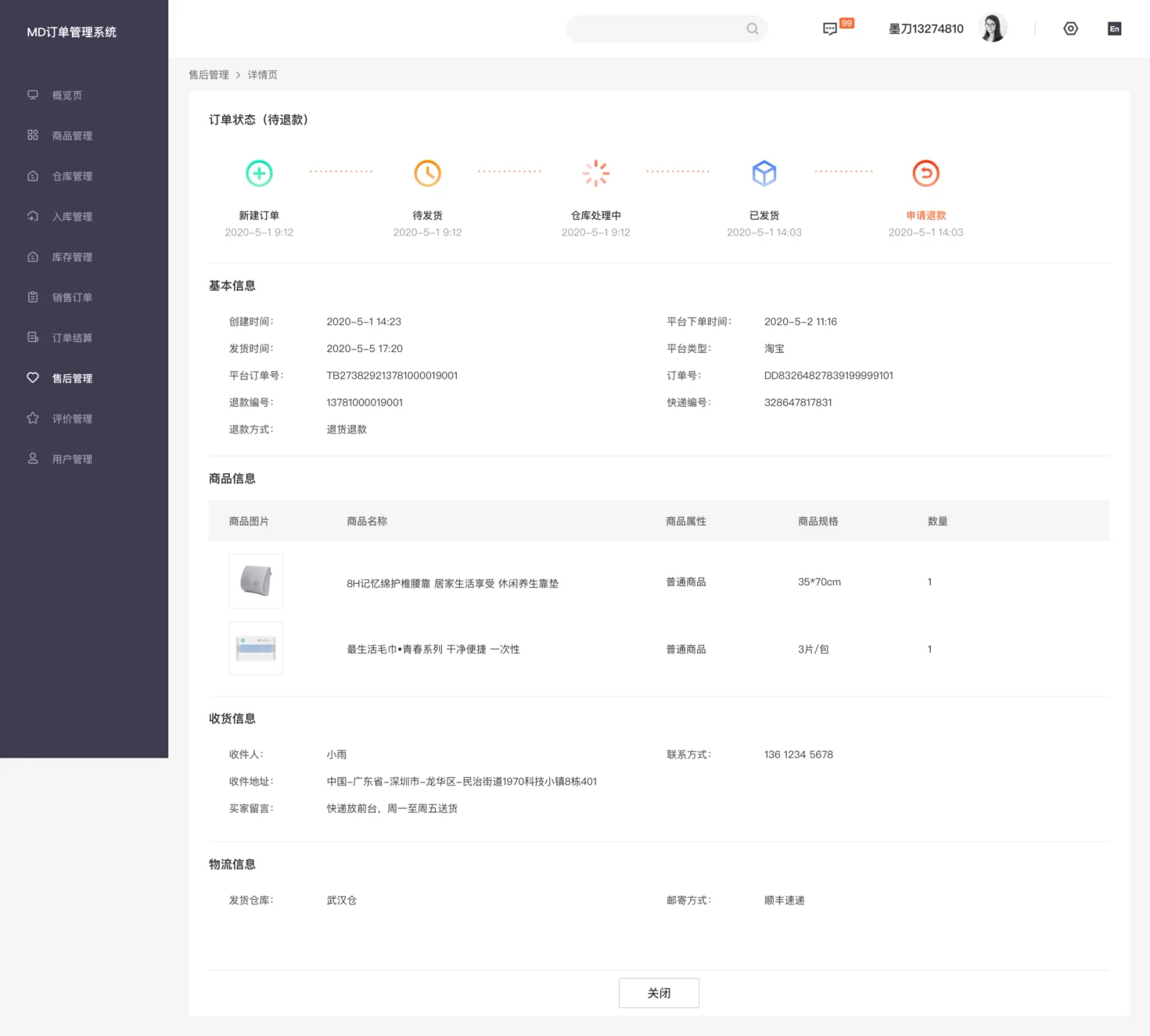Click platform order number TB273829213781000019001
The image size is (1150, 1036).
coord(392,375)
